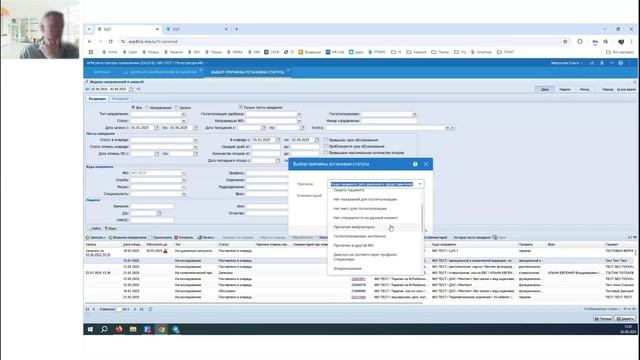Check Превышен срок обслуживания
The image size is (640, 360).
pos(326,140)
